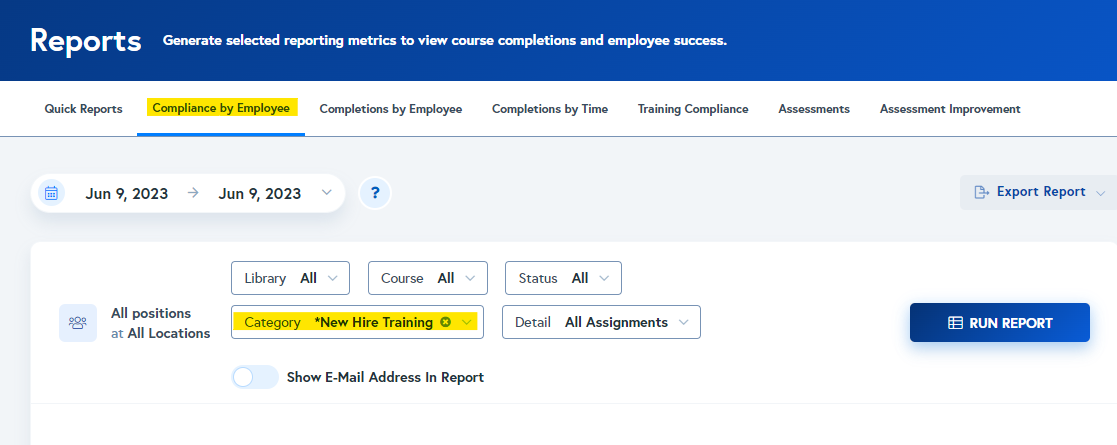Toggle Show E-Mail Address In Report
This screenshot has height=445, width=1117.
tap(254, 377)
